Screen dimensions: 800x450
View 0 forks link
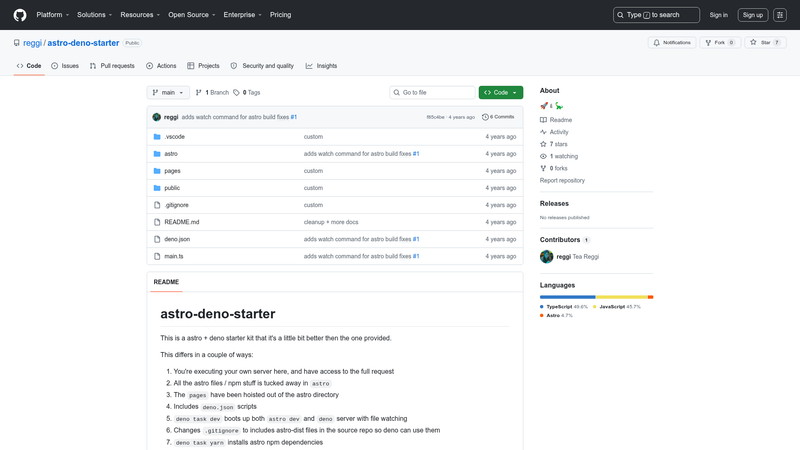pyautogui.click(x=554, y=168)
